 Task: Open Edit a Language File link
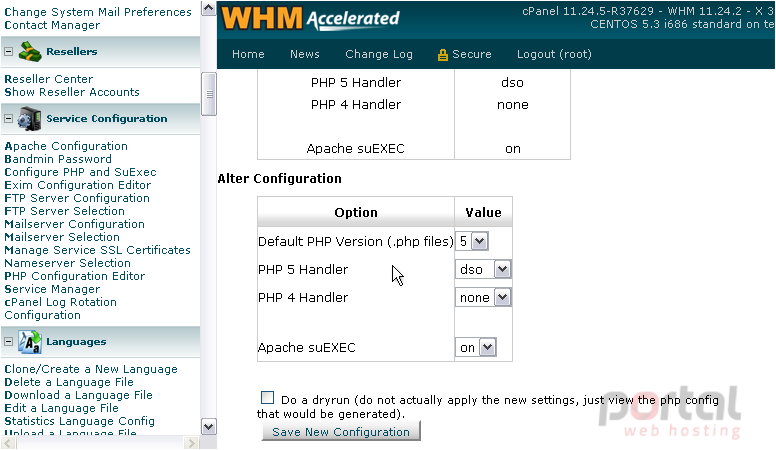(61, 408)
